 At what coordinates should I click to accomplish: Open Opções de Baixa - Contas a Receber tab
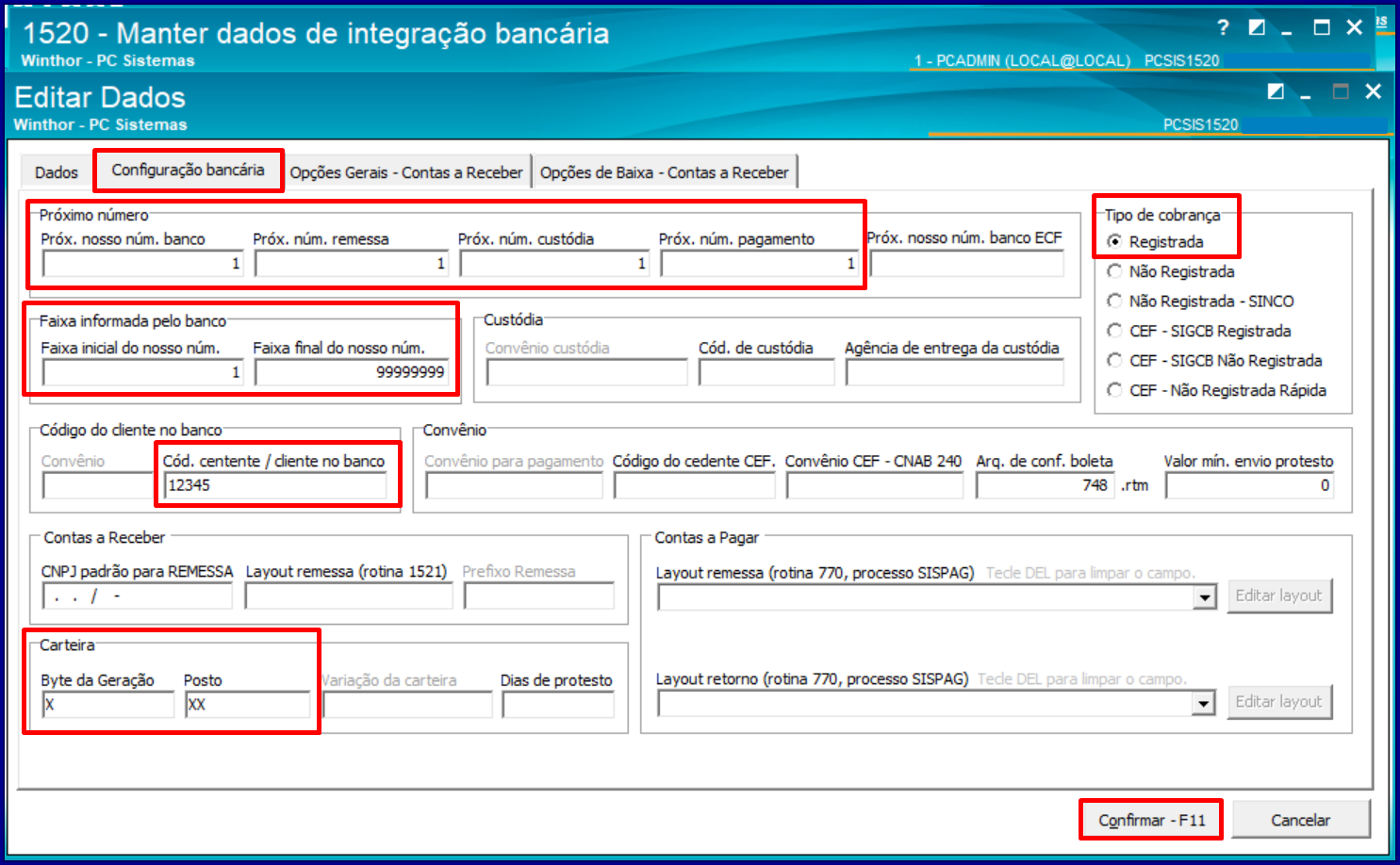(x=665, y=172)
